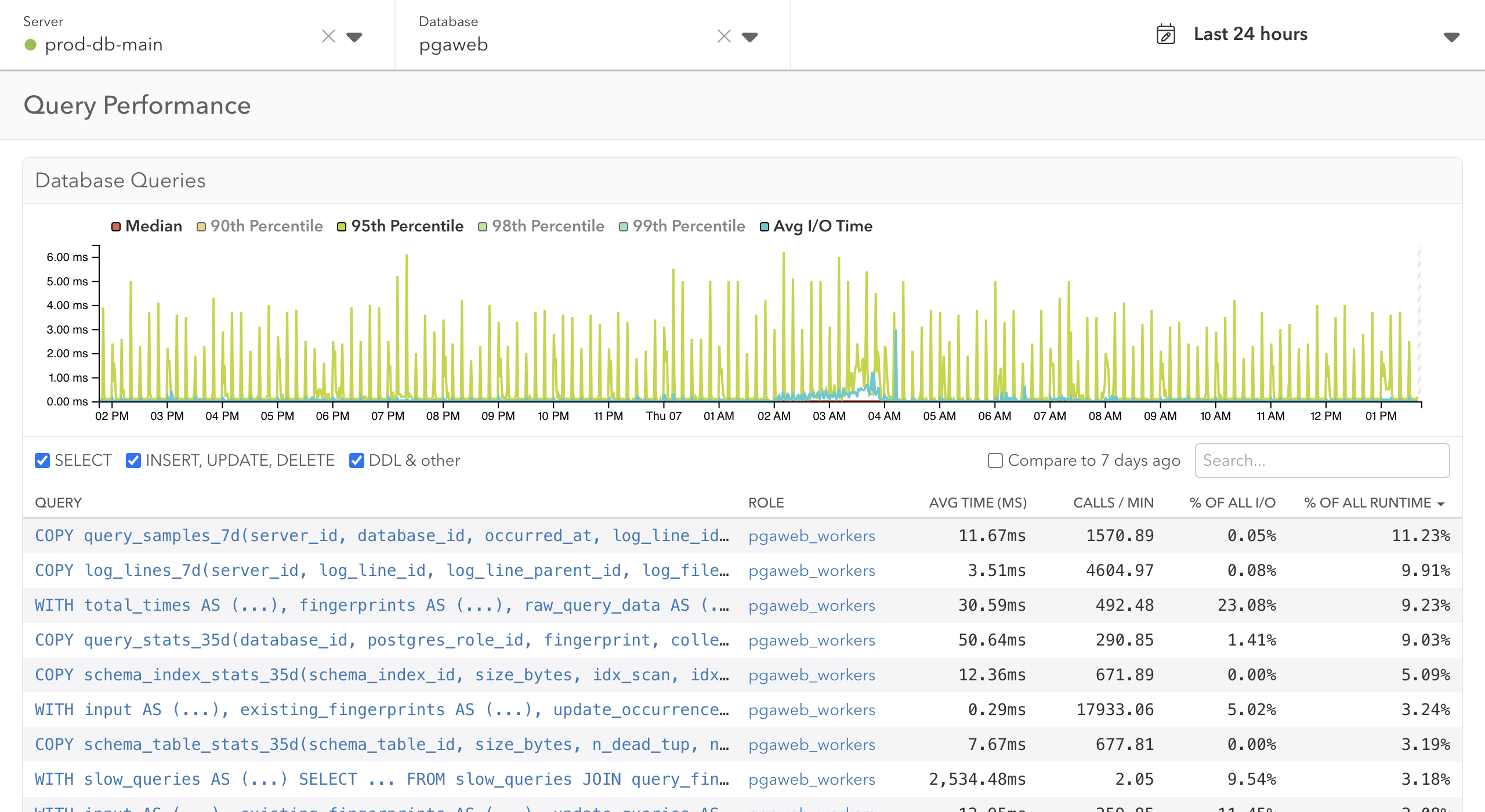Click the green server status dot
The height and width of the screenshot is (812, 1485).
(31, 45)
